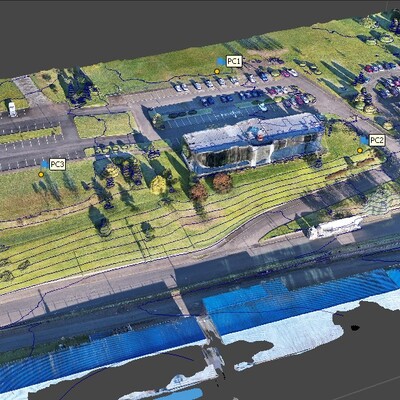The width and height of the screenshot is (400, 400).
Task: Pick the yellow point under PC3
Action: (41, 174)
